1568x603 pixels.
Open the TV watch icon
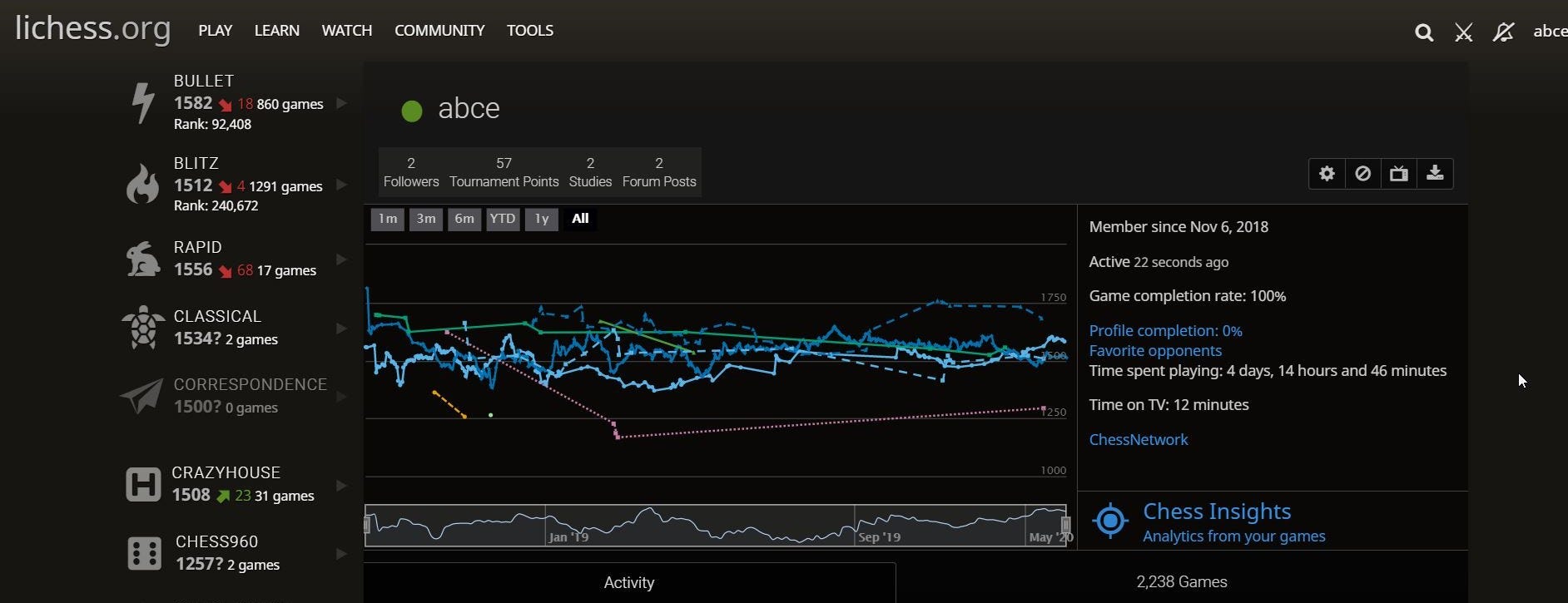[1399, 174]
